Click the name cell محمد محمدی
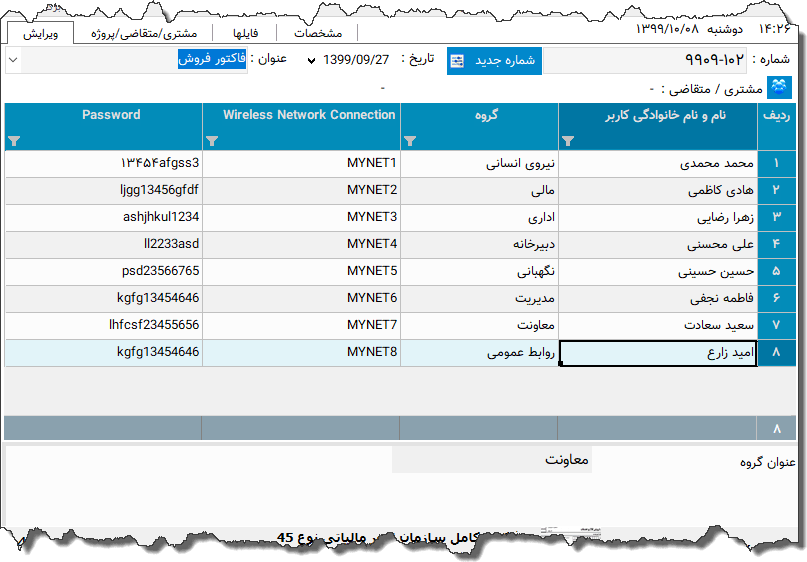 (x=658, y=164)
